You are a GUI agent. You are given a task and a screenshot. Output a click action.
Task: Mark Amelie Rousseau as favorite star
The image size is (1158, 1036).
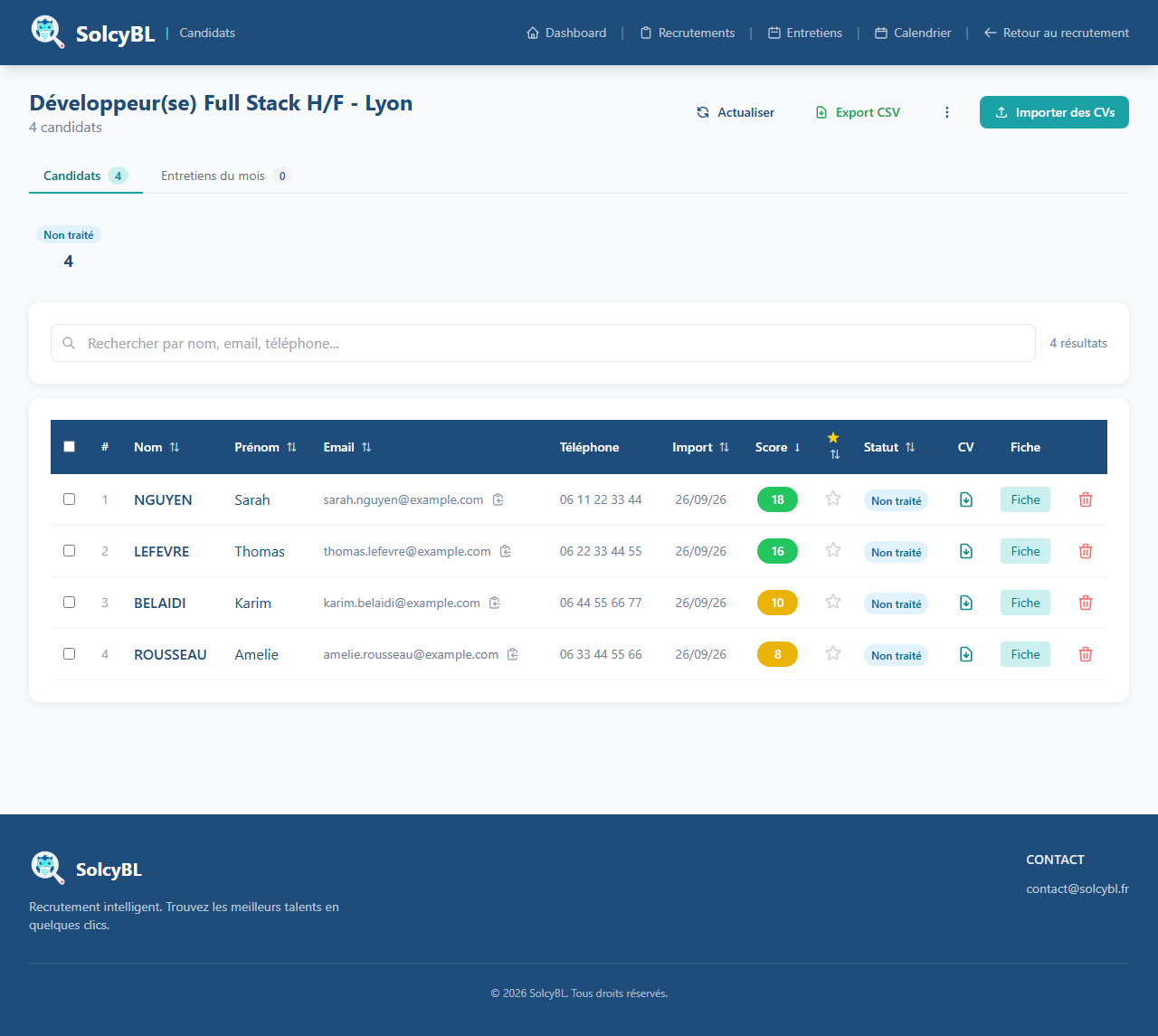point(833,653)
